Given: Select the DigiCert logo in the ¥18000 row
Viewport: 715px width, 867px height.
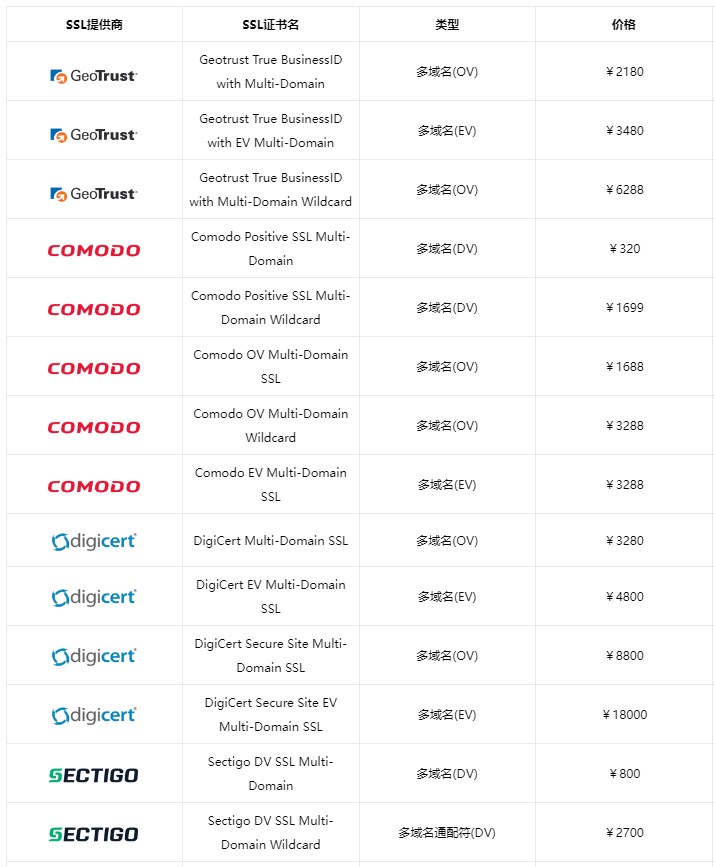Looking at the screenshot, I should (x=94, y=715).
